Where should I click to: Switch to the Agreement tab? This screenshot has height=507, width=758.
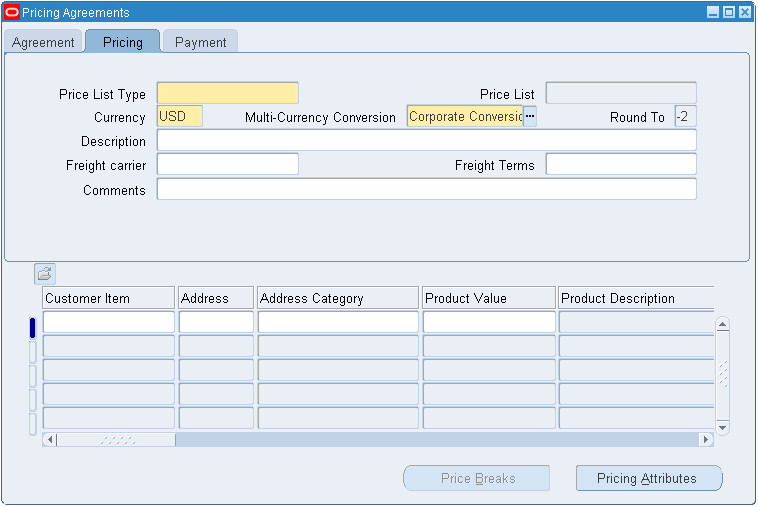click(43, 42)
